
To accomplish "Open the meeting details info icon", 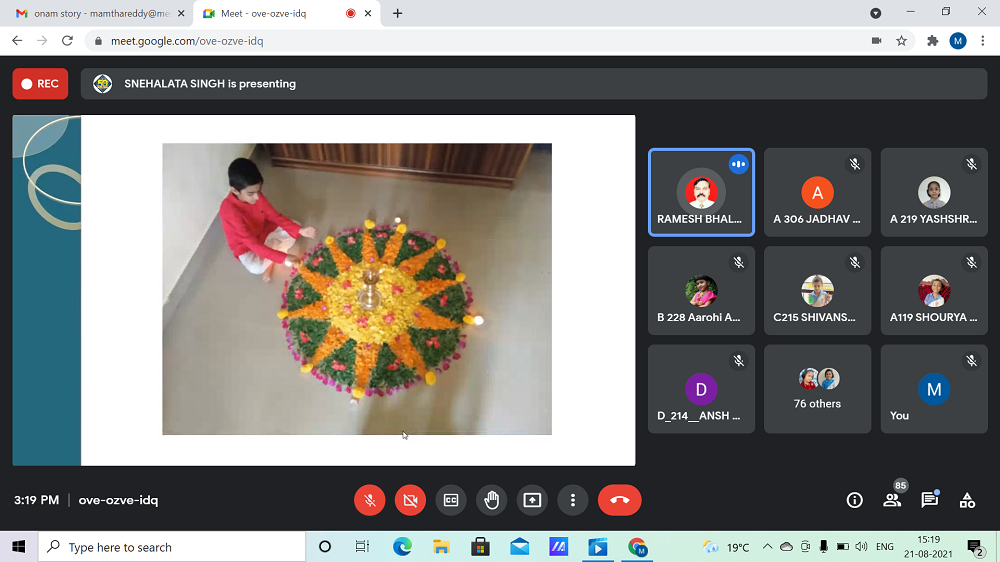I will (854, 500).
